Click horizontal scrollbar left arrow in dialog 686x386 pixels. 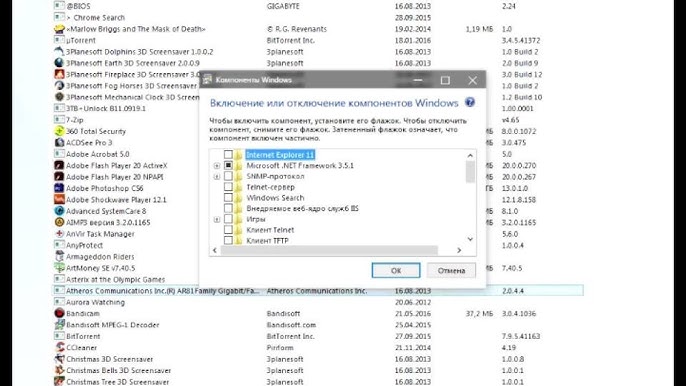pos(215,250)
